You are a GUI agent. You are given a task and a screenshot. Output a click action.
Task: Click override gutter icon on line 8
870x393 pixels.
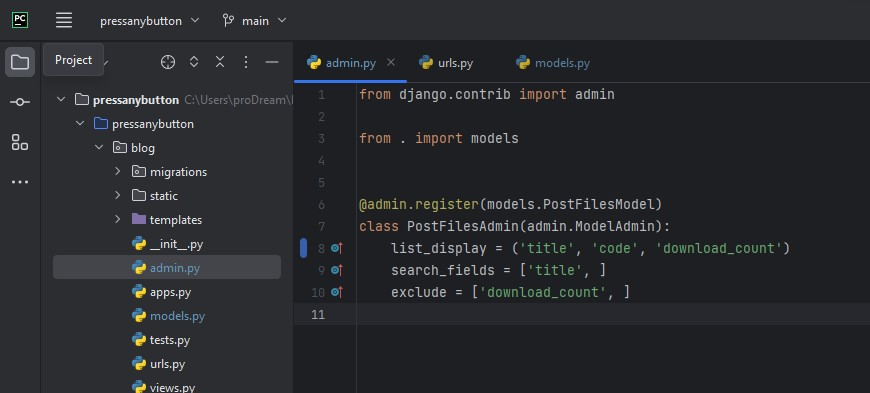337,248
